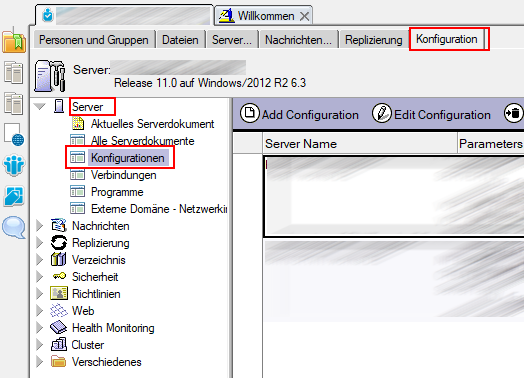The width and height of the screenshot is (524, 378).
Task: Collapse the Server tree node
Action: click(x=40, y=107)
